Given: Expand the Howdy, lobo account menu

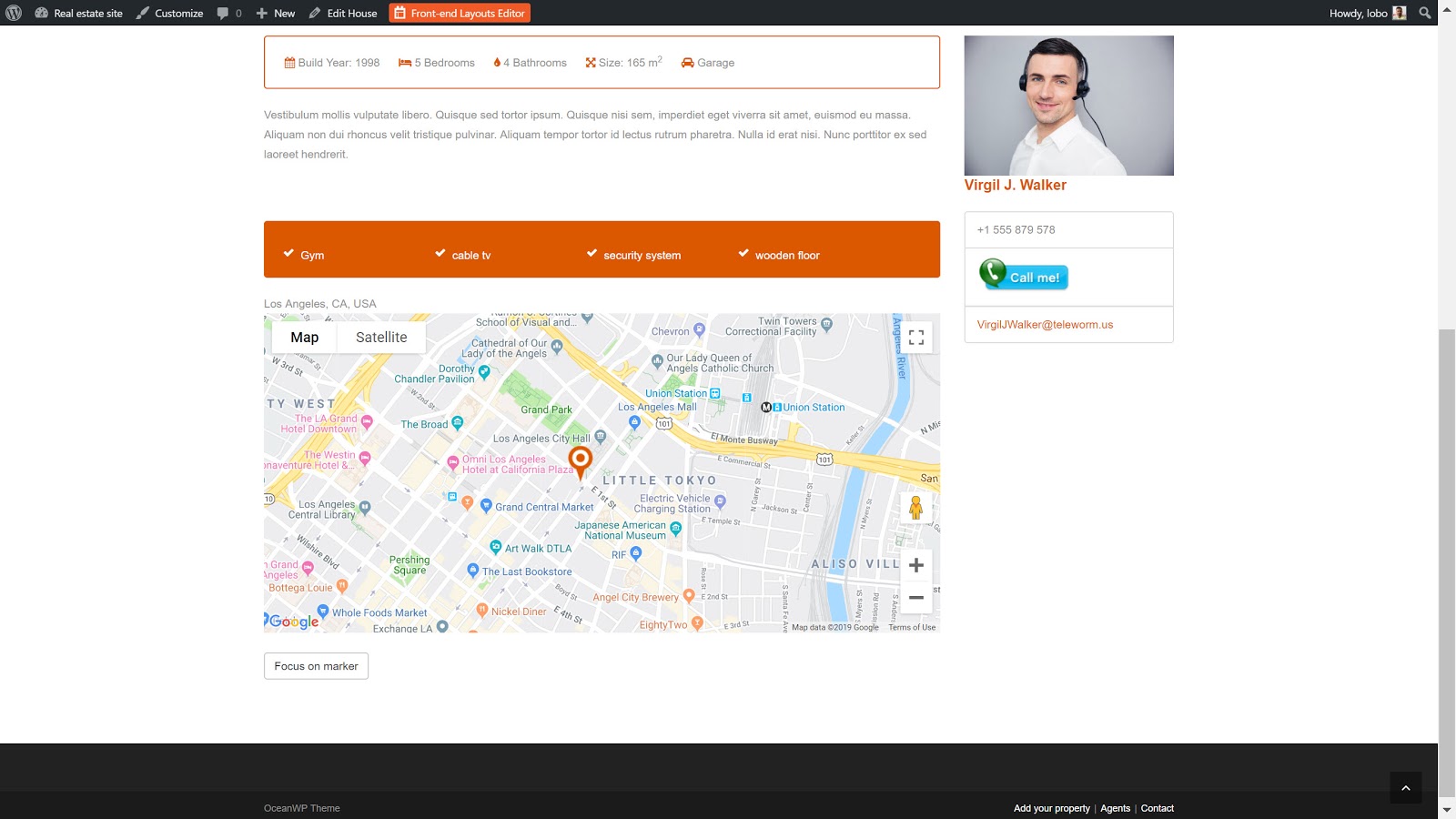Looking at the screenshot, I should point(1367,13).
